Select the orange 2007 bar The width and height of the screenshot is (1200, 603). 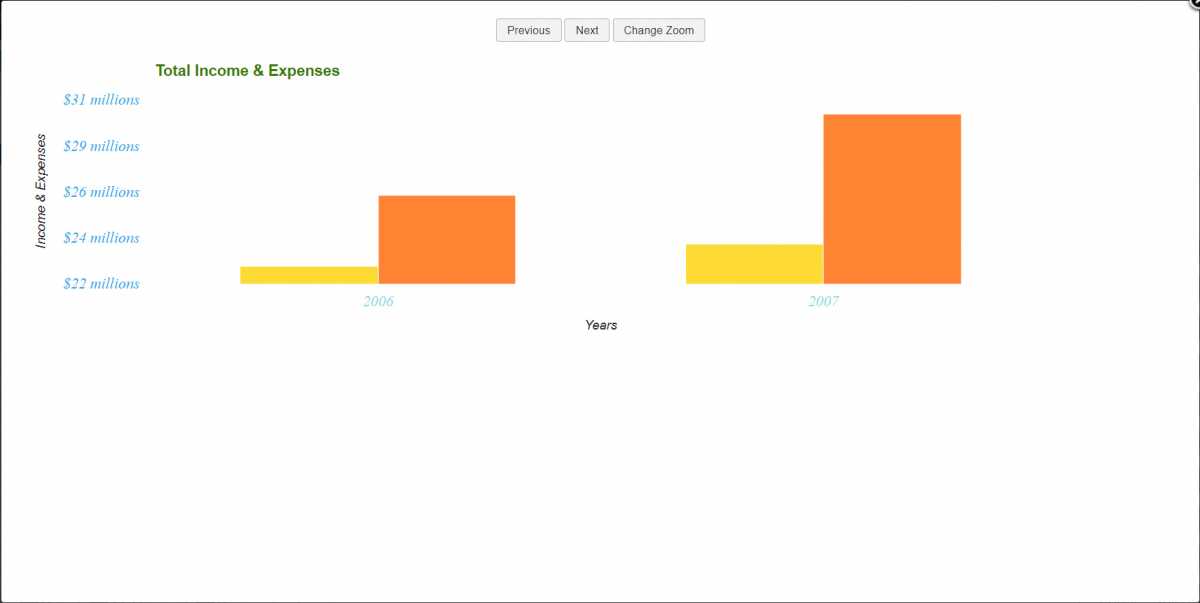pyautogui.click(x=892, y=199)
